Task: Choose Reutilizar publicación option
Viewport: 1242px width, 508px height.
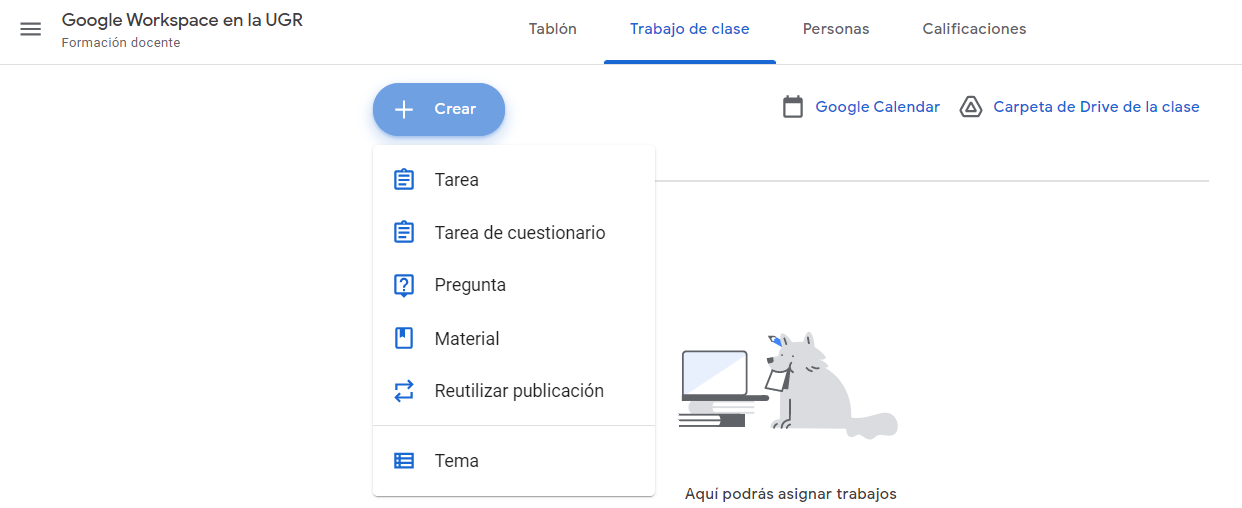Action: coord(514,391)
